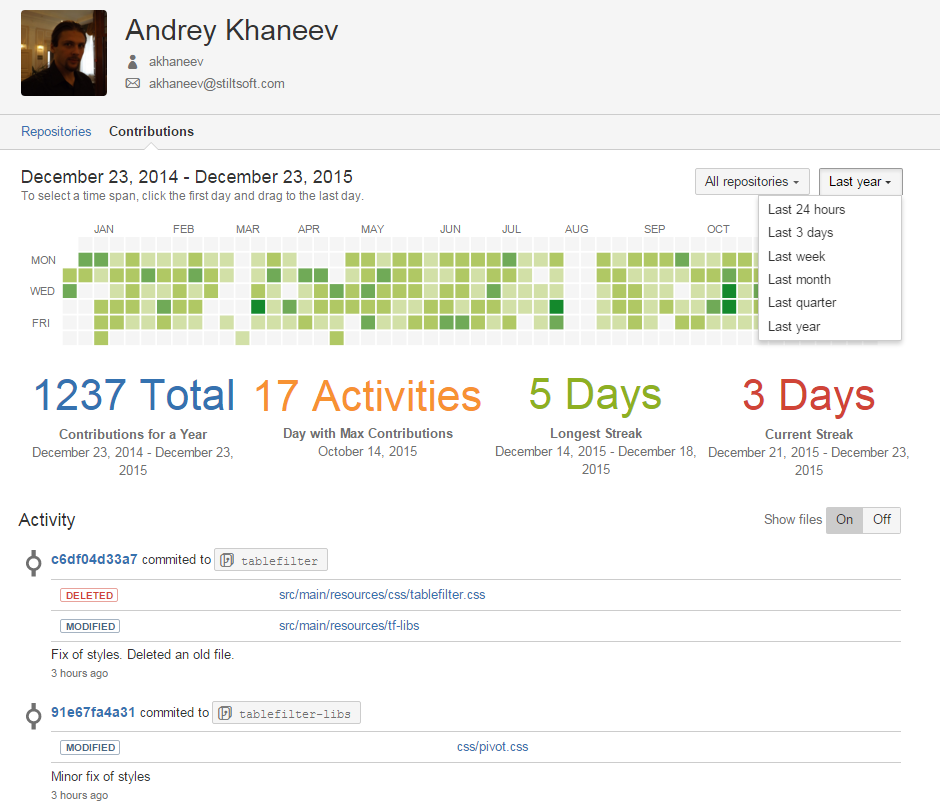Click the envelope icon next to the email address

tap(132, 84)
